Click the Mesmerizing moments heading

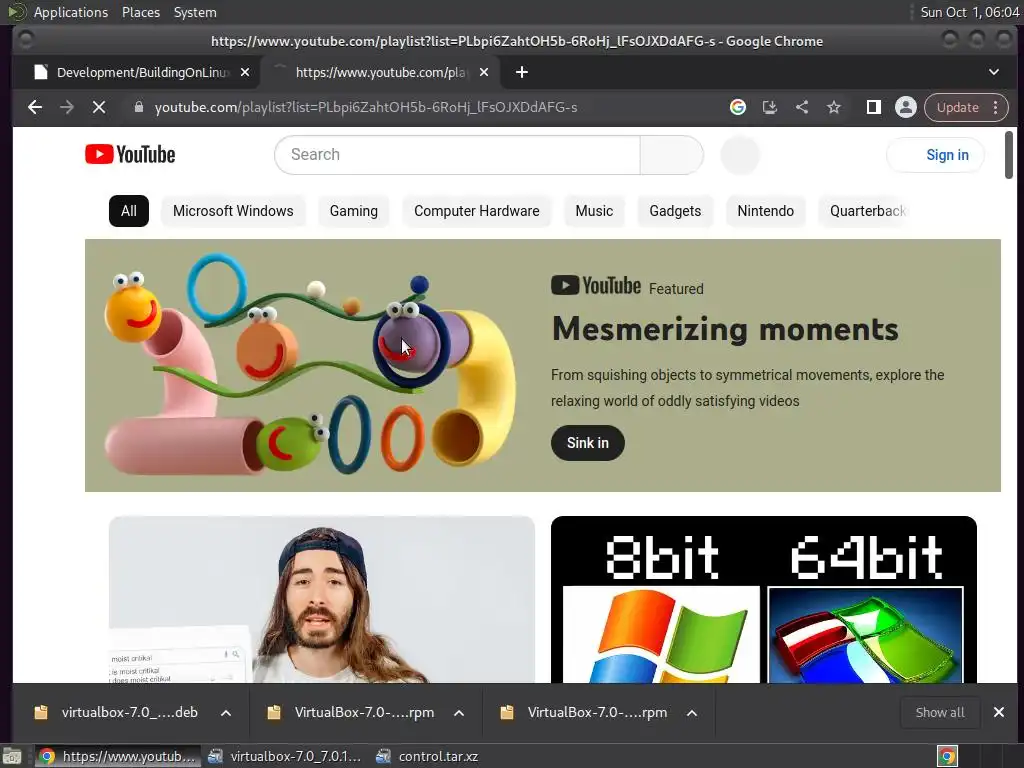[725, 328]
